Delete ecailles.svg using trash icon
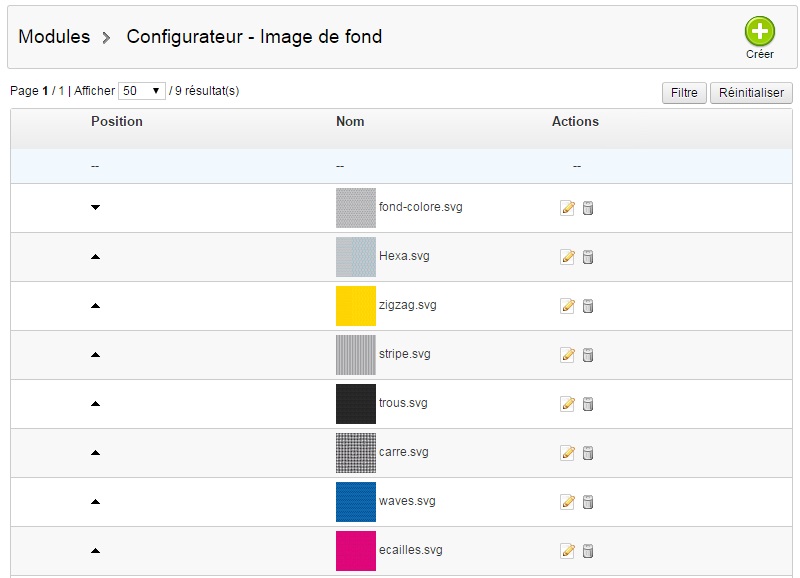 588,550
